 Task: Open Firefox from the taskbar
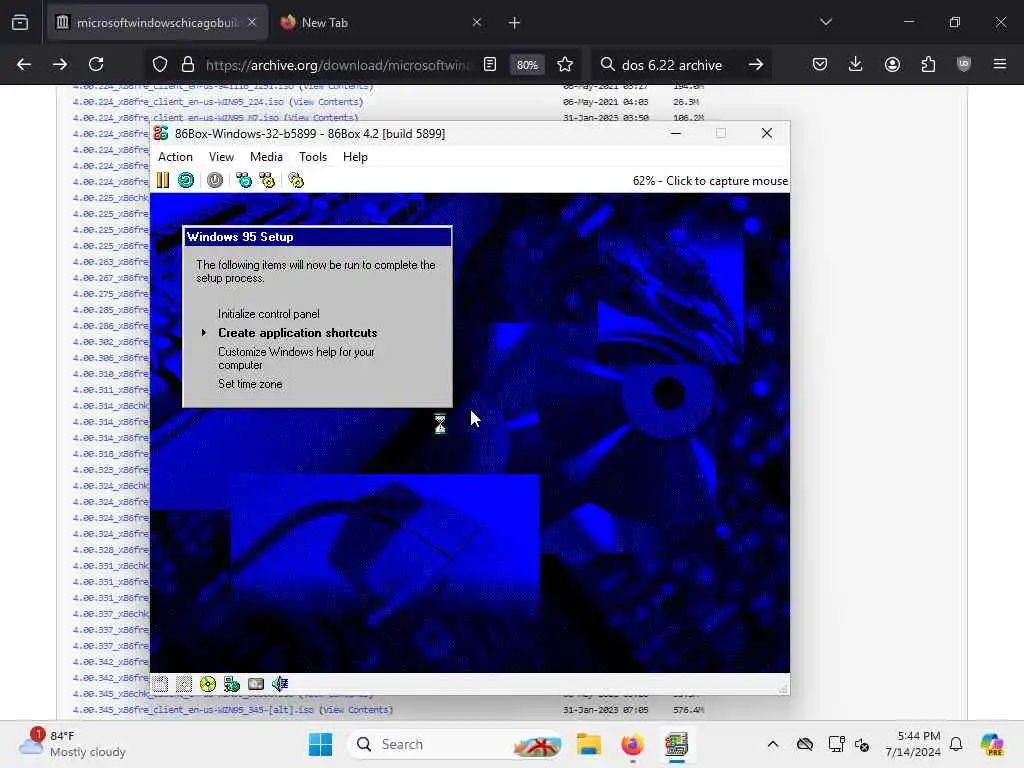pos(632,744)
